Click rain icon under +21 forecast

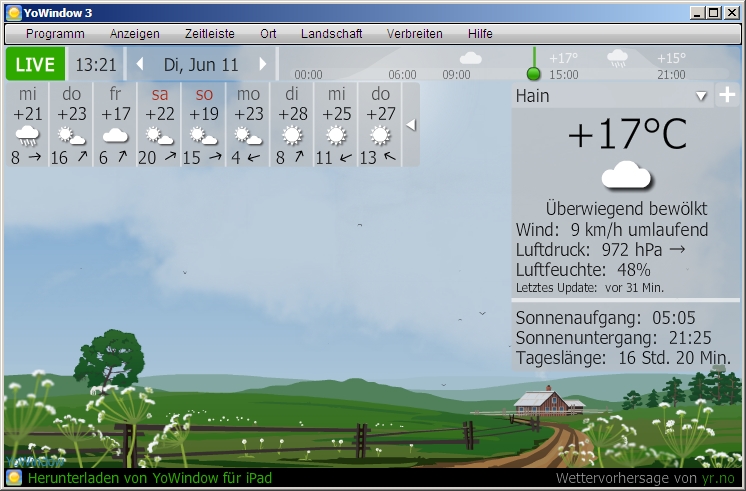coord(27,136)
